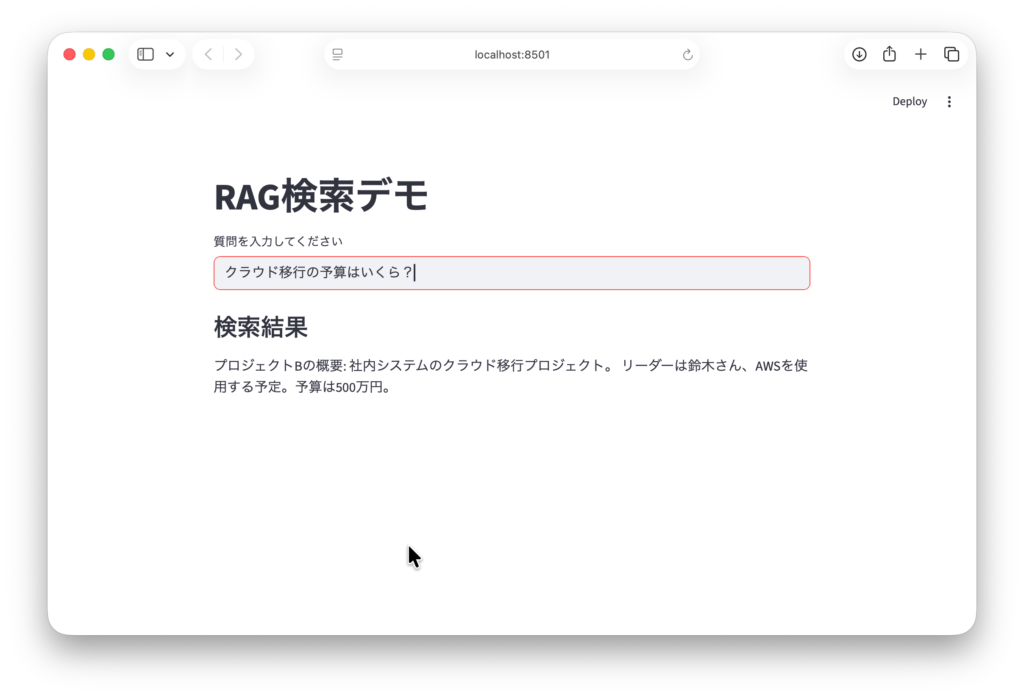The image size is (1024, 698).
Task: Go forward with the forward arrow
Action: (x=238, y=54)
